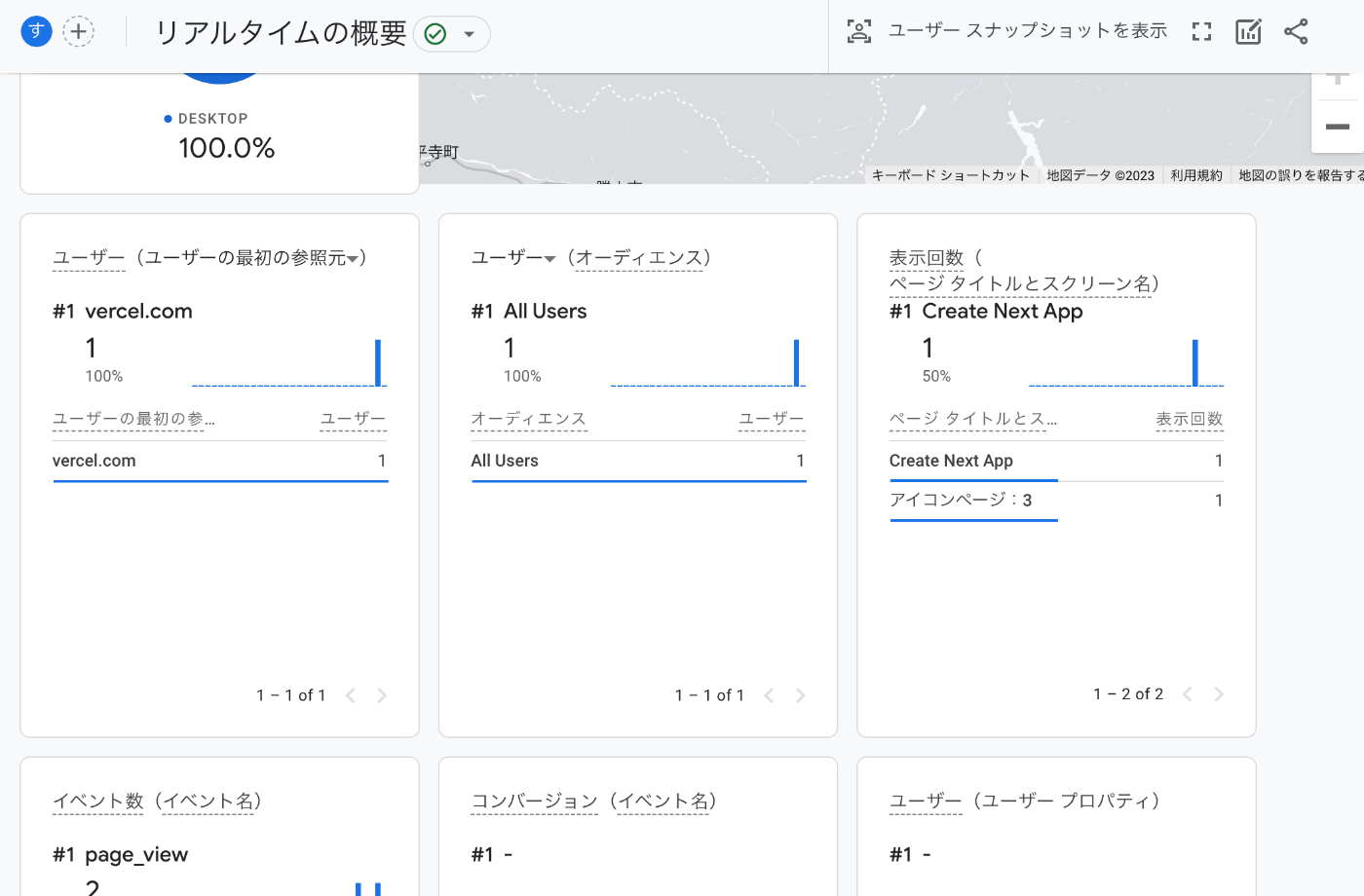Click リアルタイムの概要 page title
Viewport: 1364px width, 896px height.
(281, 33)
